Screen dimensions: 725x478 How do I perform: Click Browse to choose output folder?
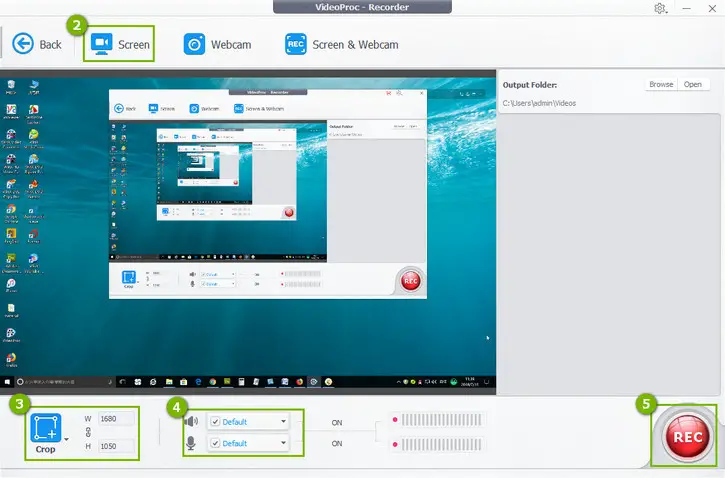pos(661,84)
